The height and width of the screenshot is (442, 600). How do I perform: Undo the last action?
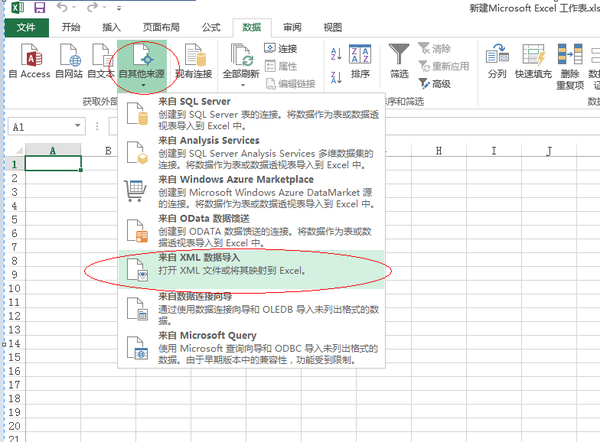pos(62,7)
